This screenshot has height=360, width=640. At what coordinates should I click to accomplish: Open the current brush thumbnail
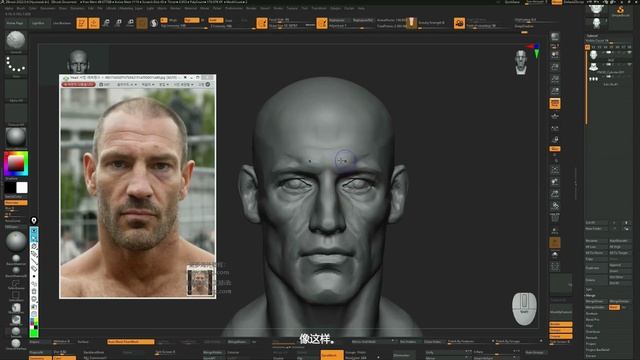(16, 40)
